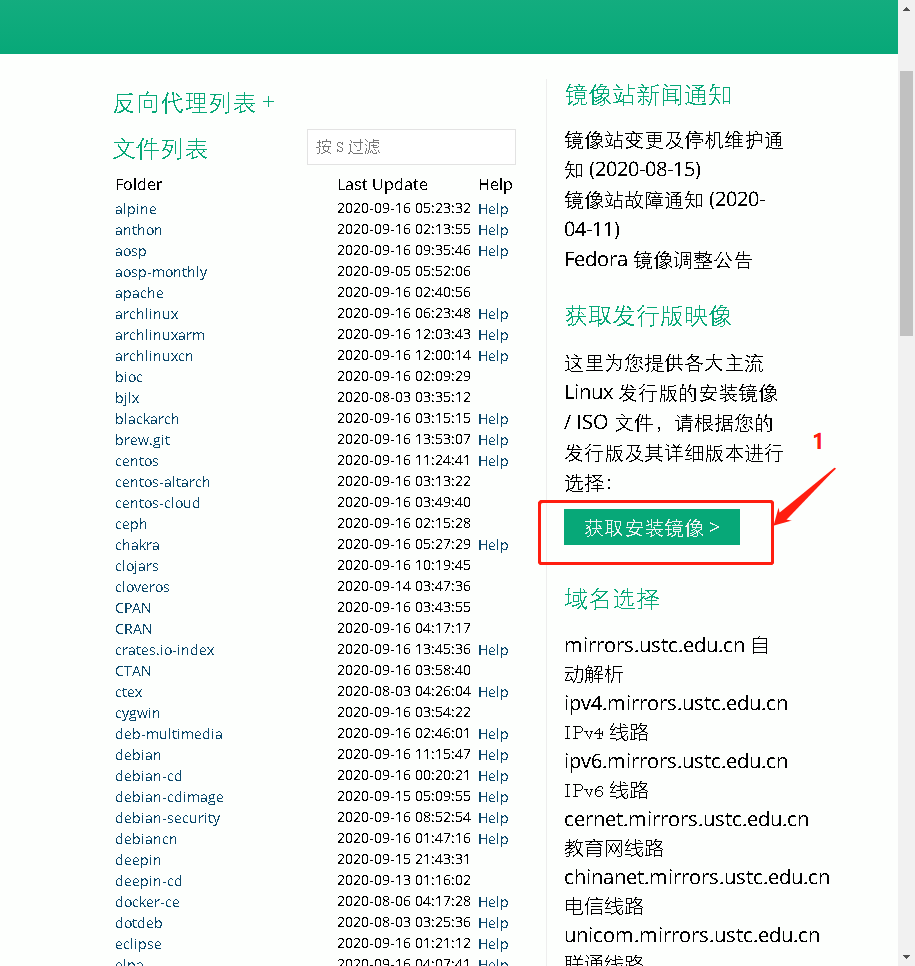Select unicom.mirrors.ustc.edu.cn domain
This screenshot has width=915, height=966.
(692, 935)
